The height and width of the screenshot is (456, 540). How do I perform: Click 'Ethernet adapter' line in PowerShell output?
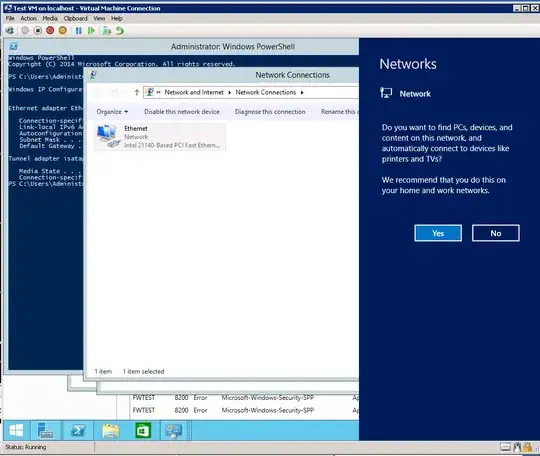(x=45, y=108)
